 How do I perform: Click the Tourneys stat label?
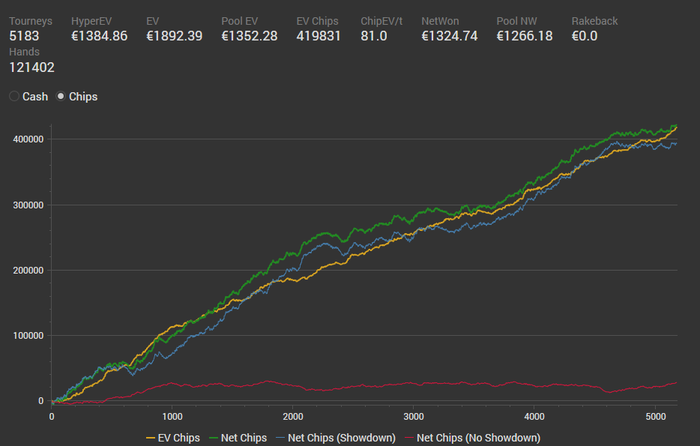pyautogui.click(x=30, y=21)
